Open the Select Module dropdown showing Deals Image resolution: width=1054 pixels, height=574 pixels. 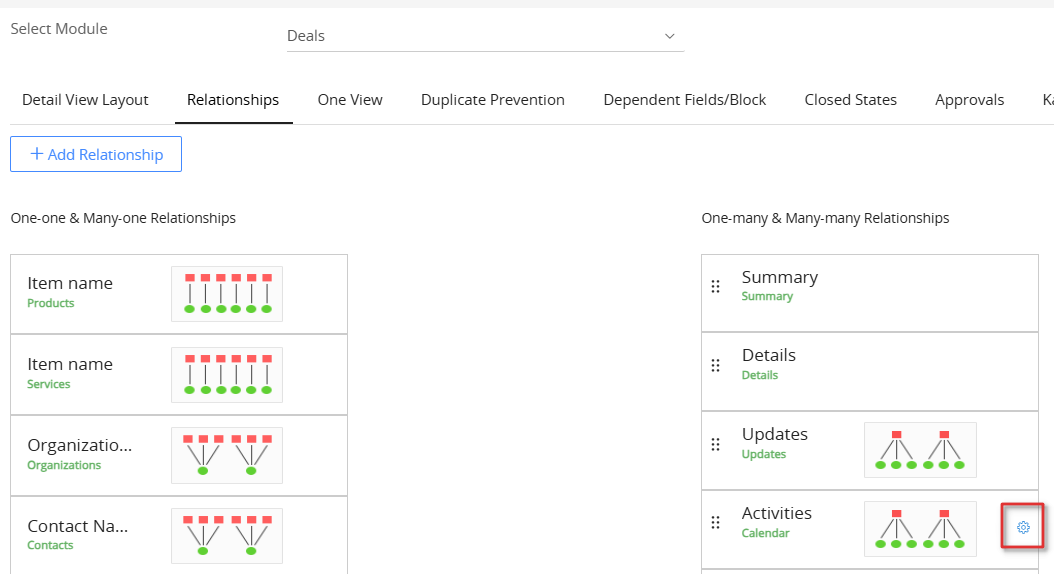coord(485,36)
